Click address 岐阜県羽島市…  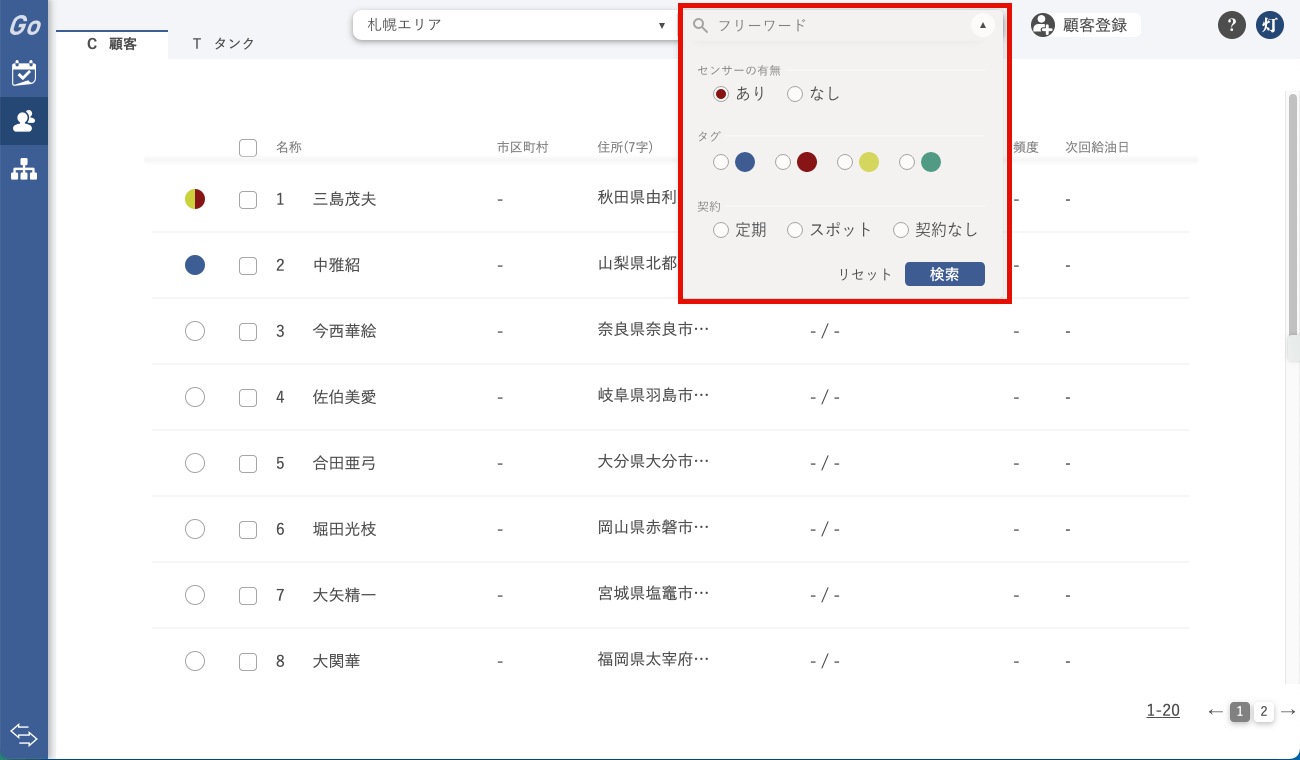pyautogui.click(x=653, y=395)
